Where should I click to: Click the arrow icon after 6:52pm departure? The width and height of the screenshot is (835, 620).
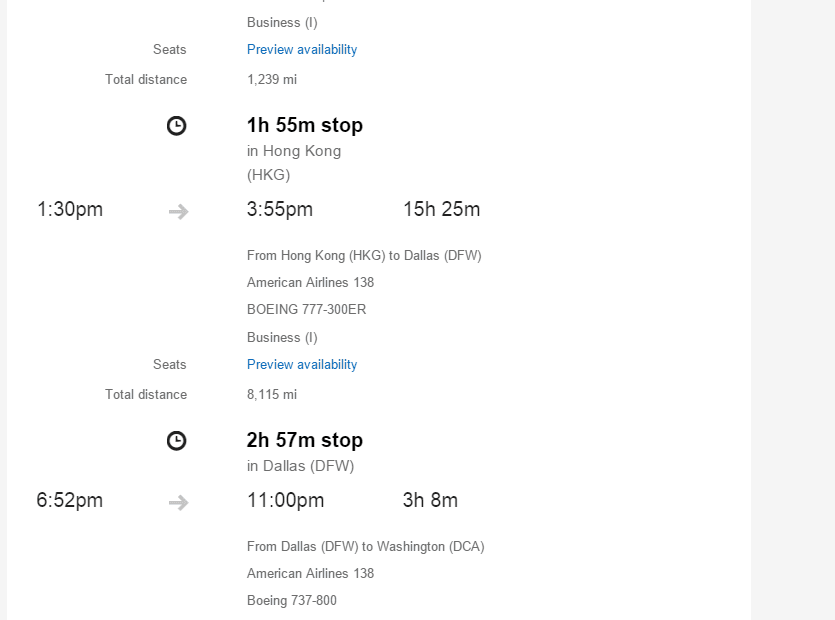pos(178,502)
